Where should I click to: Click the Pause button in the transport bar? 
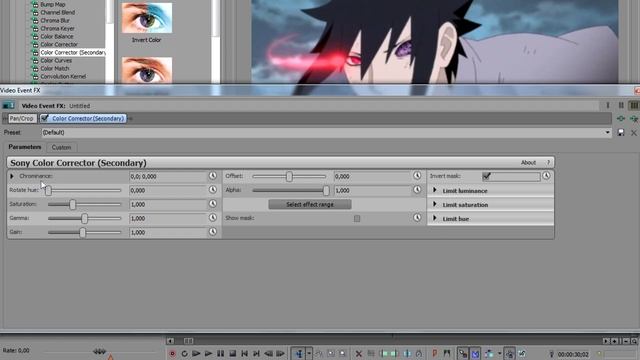coord(220,353)
